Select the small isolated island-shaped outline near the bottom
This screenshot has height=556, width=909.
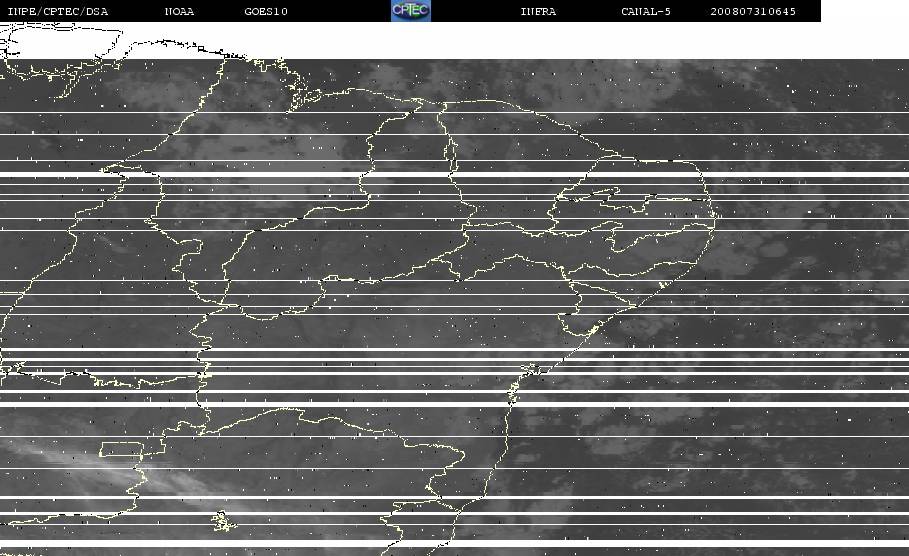(223, 520)
